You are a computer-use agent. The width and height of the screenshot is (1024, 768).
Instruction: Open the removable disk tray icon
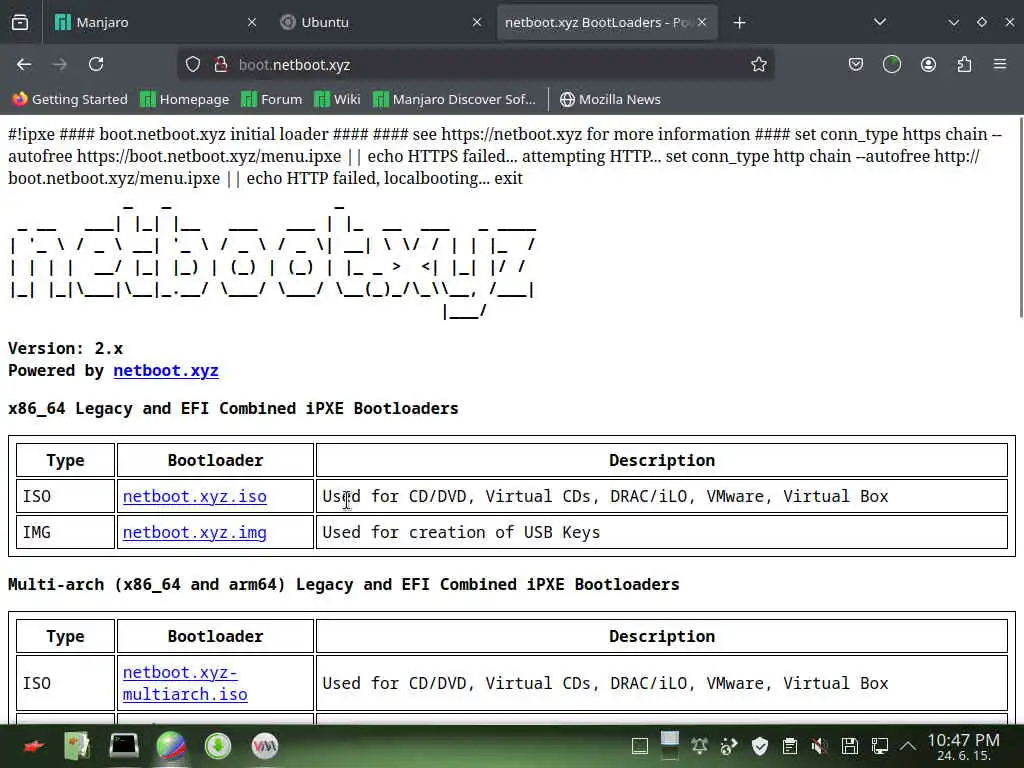[849, 746]
